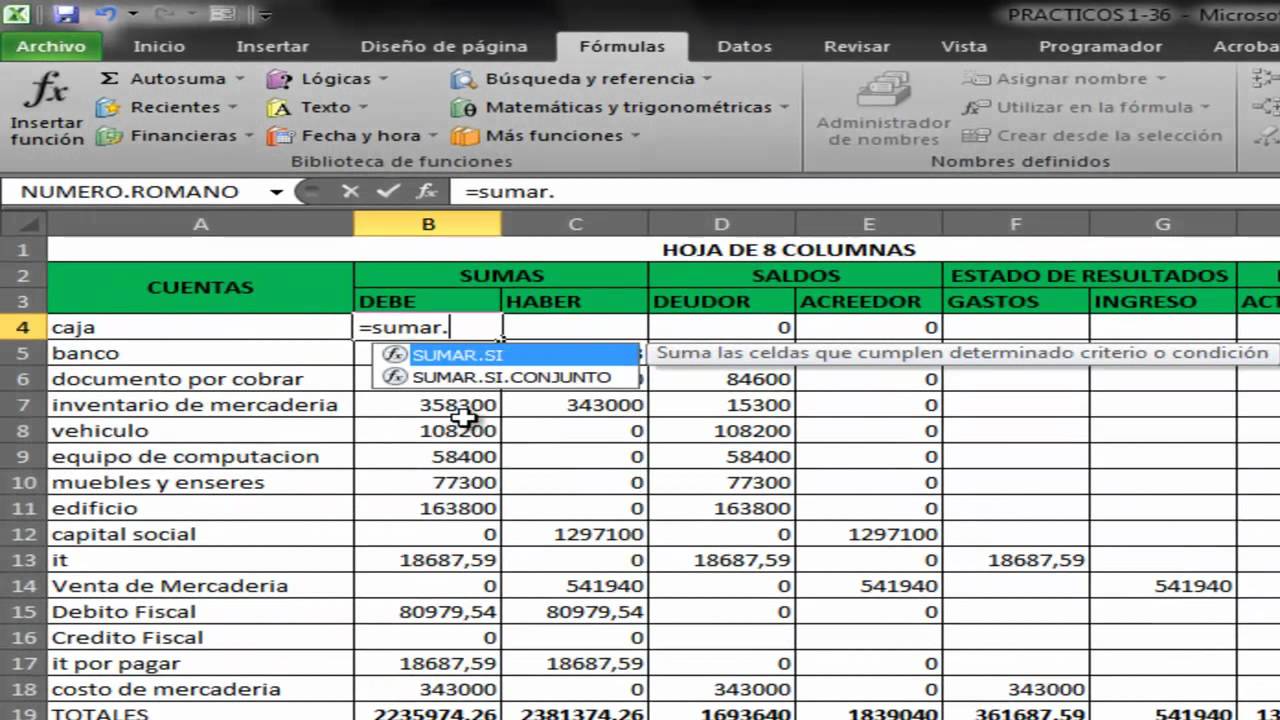The image size is (1280, 720).
Task: Switch to the Vista tab
Action: [964, 46]
